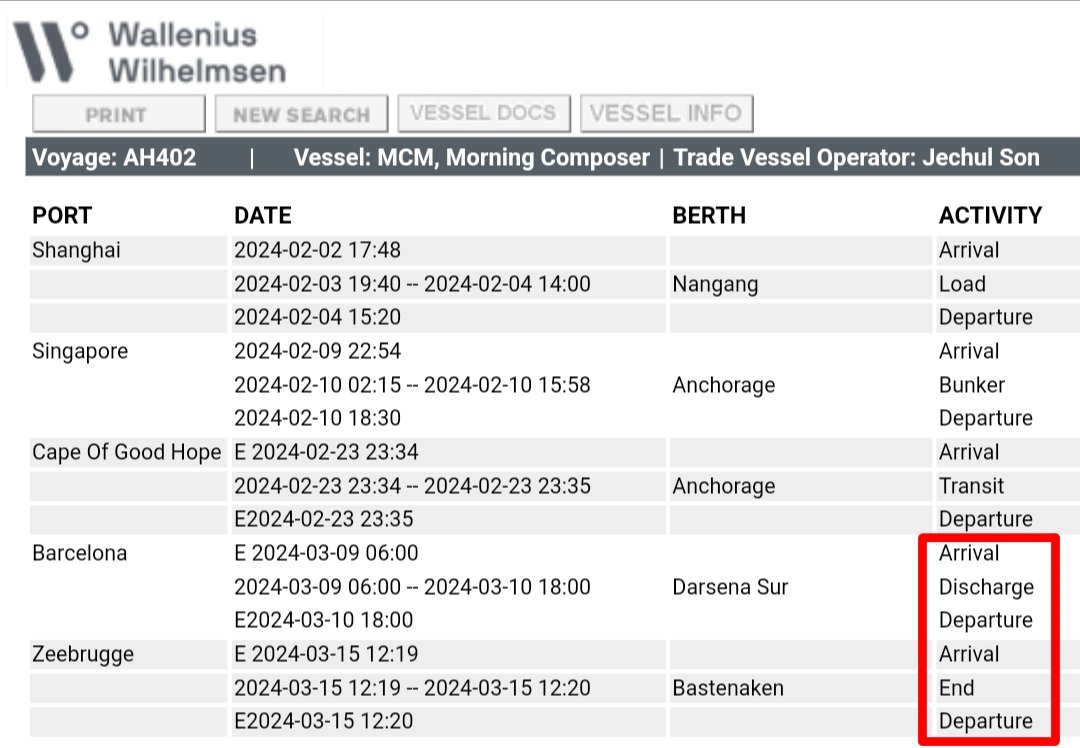The height and width of the screenshot is (748, 1080).
Task: Click the PORT column header
Action: (62, 216)
